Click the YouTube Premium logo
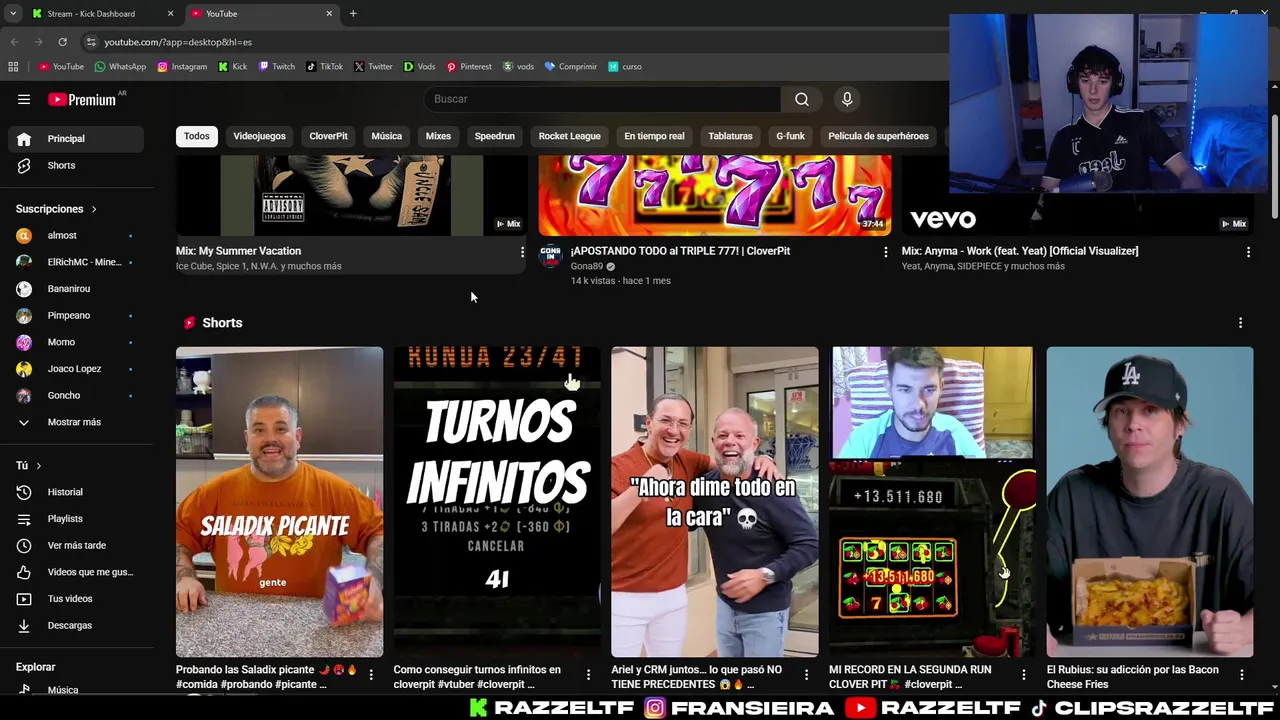Viewport: 1280px width, 720px height. coord(82,99)
